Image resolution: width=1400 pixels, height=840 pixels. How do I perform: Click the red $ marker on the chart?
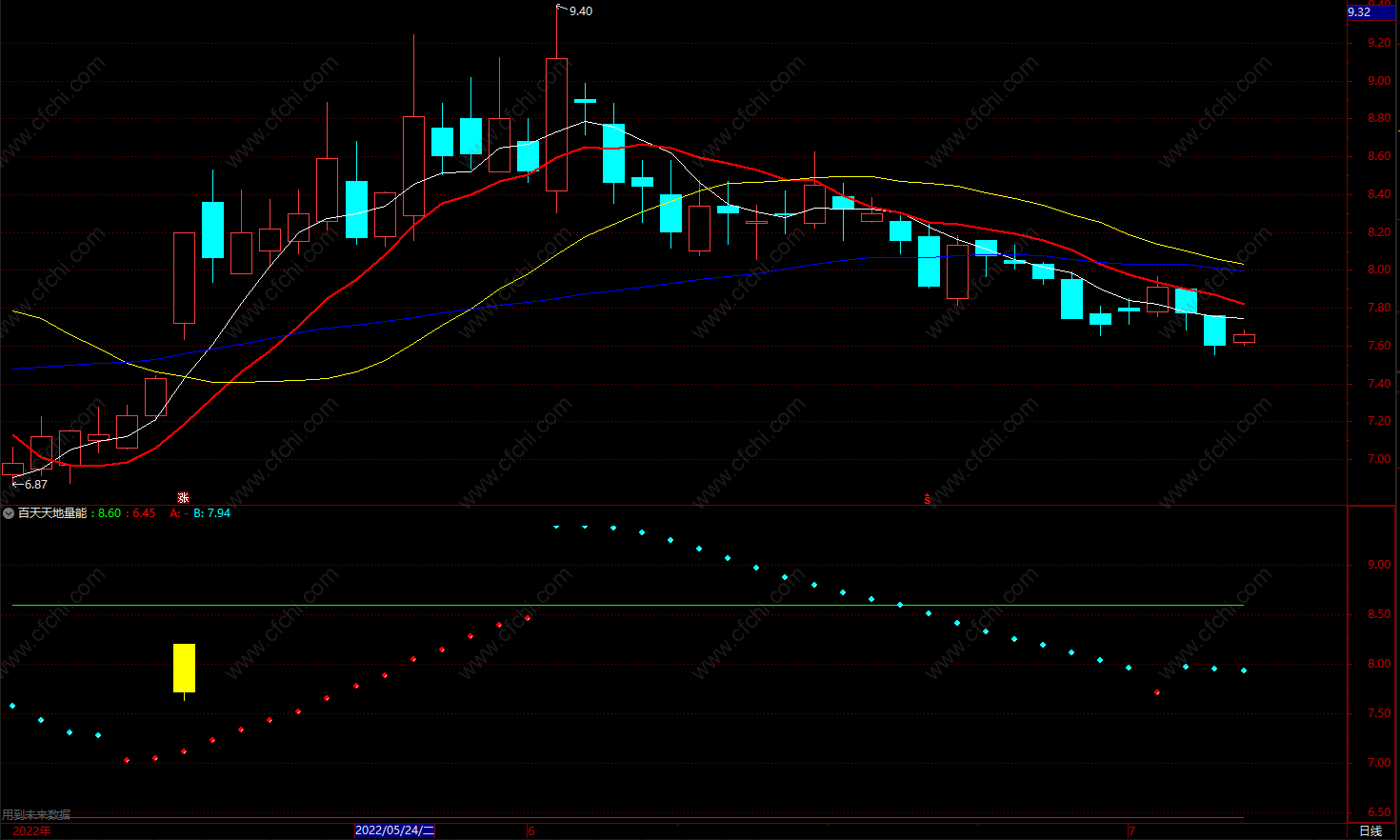tap(928, 499)
